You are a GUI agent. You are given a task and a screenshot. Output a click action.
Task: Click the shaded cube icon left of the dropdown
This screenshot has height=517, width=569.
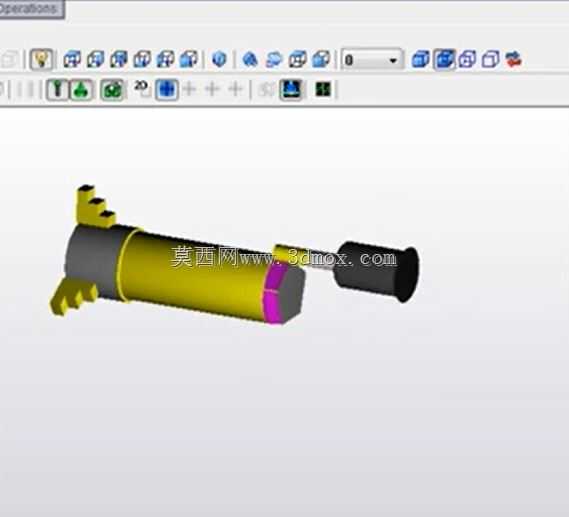pos(321,59)
